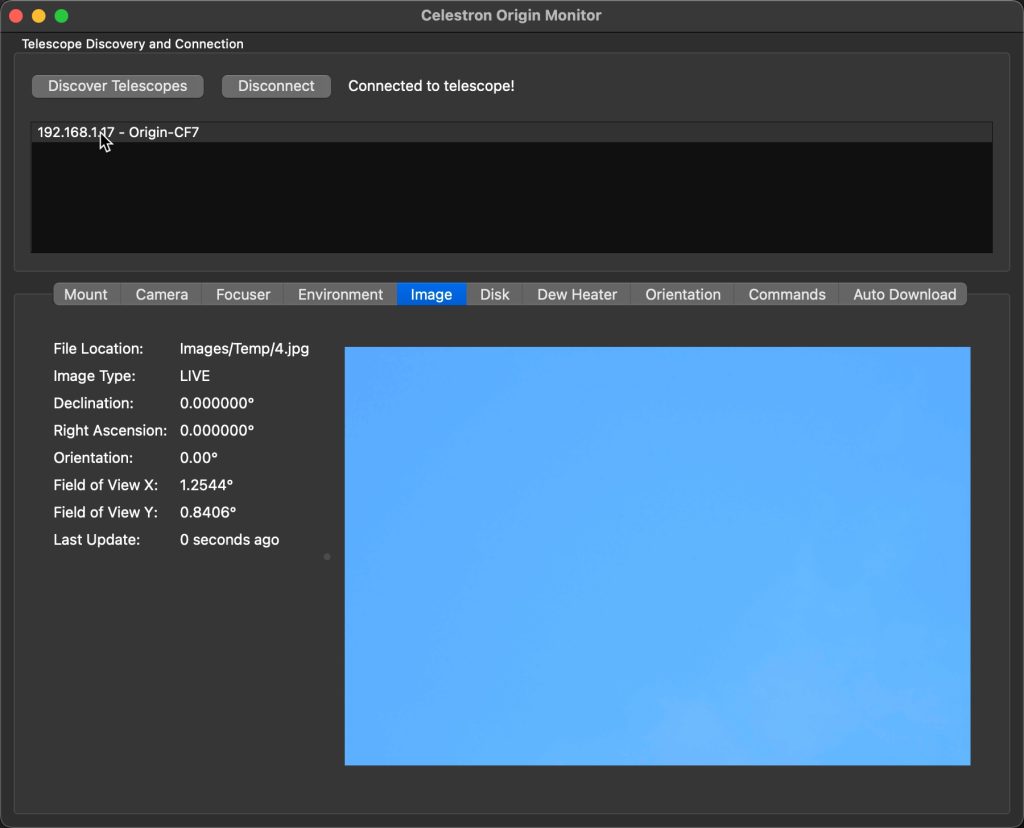Click the Field of View Y value 0.8406°

point(208,513)
